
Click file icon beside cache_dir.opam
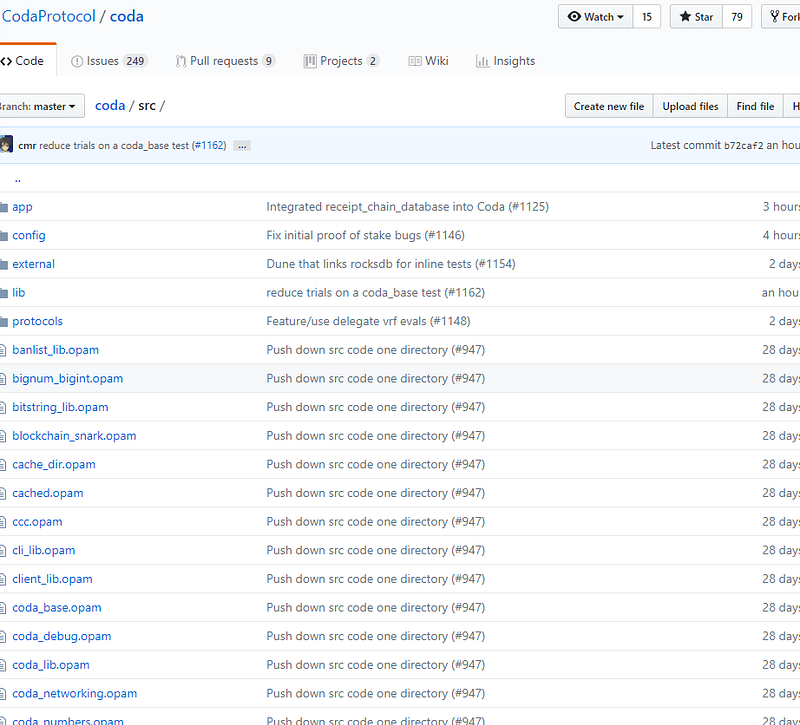pos(3,465)
